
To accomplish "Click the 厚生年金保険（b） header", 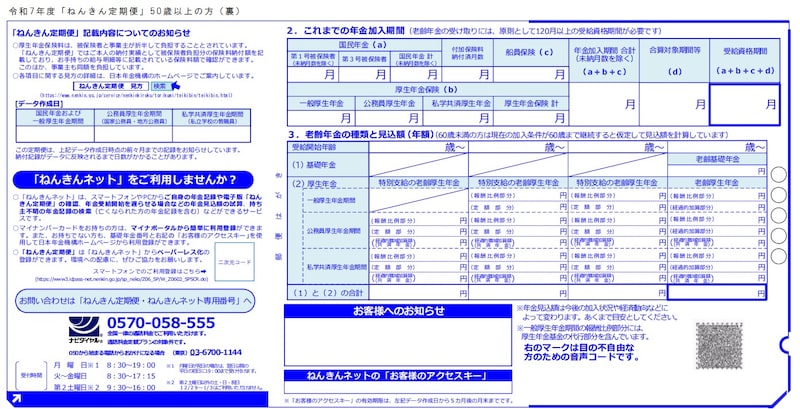I will [428, 89].
